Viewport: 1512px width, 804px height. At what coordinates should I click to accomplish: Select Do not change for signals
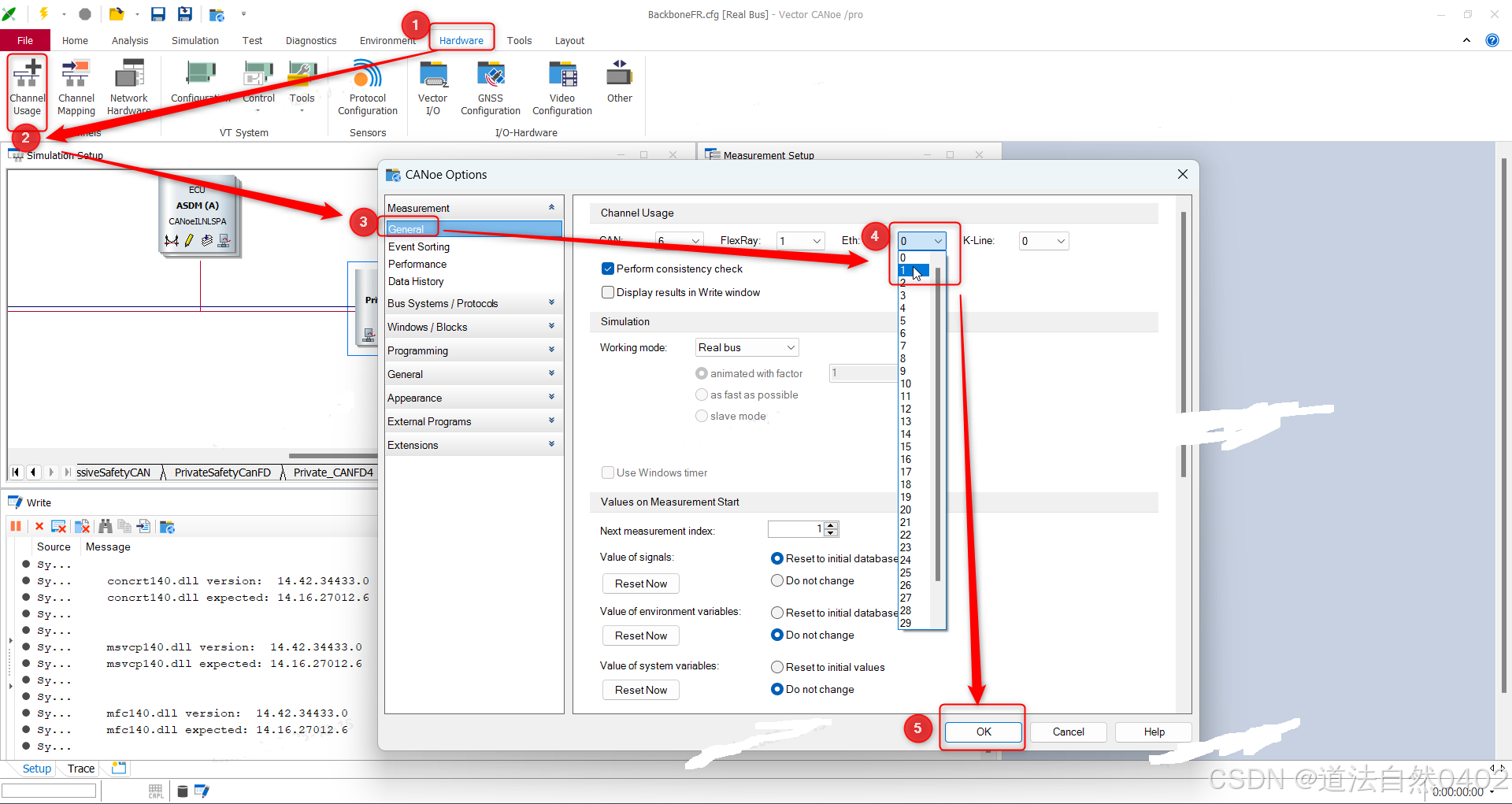tap(776, 580)
